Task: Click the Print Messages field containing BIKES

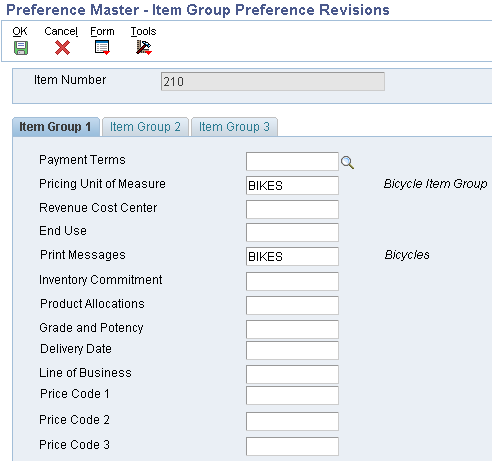Action: click(292, 256)
